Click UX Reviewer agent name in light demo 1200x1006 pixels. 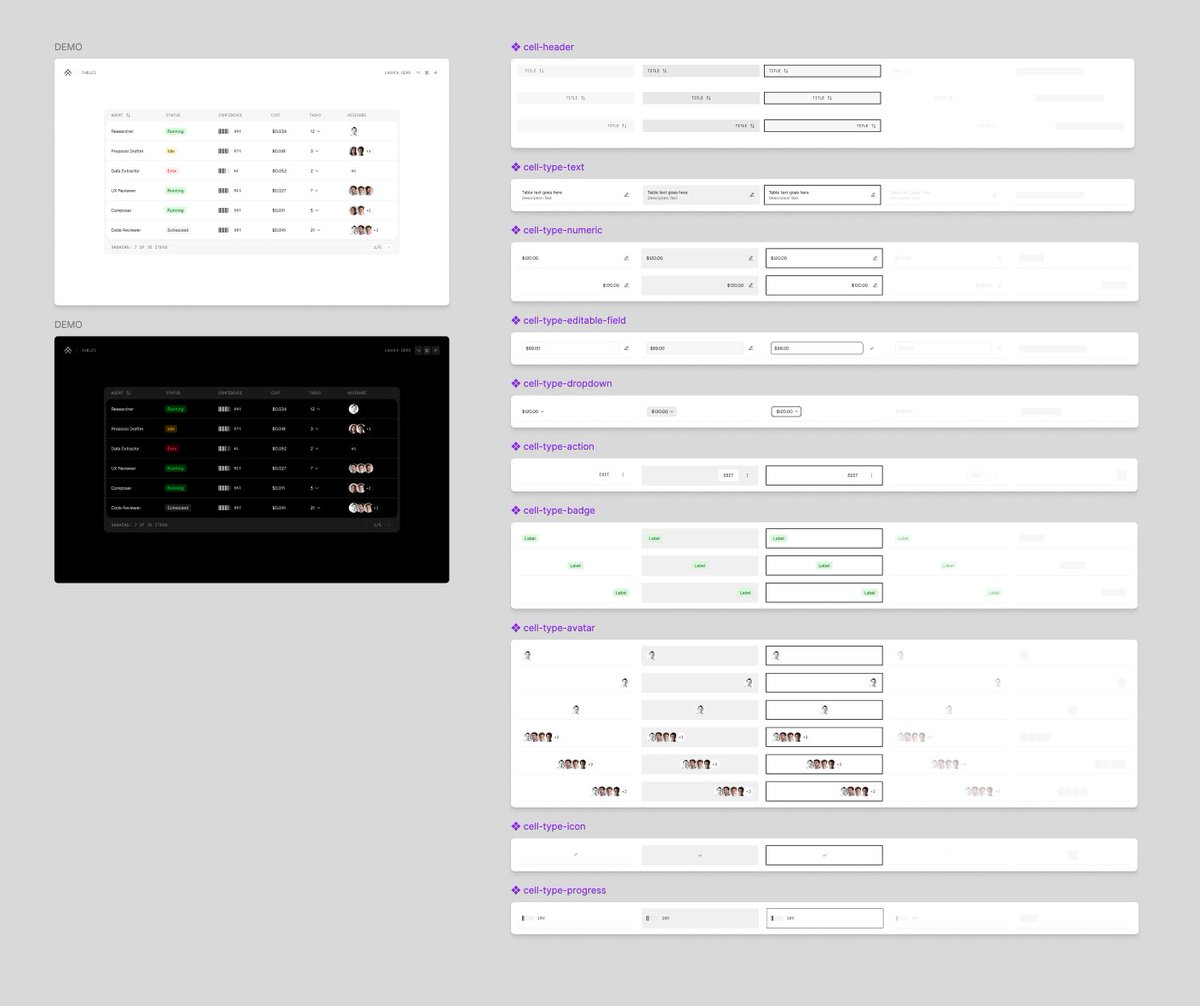pos(123,190)
